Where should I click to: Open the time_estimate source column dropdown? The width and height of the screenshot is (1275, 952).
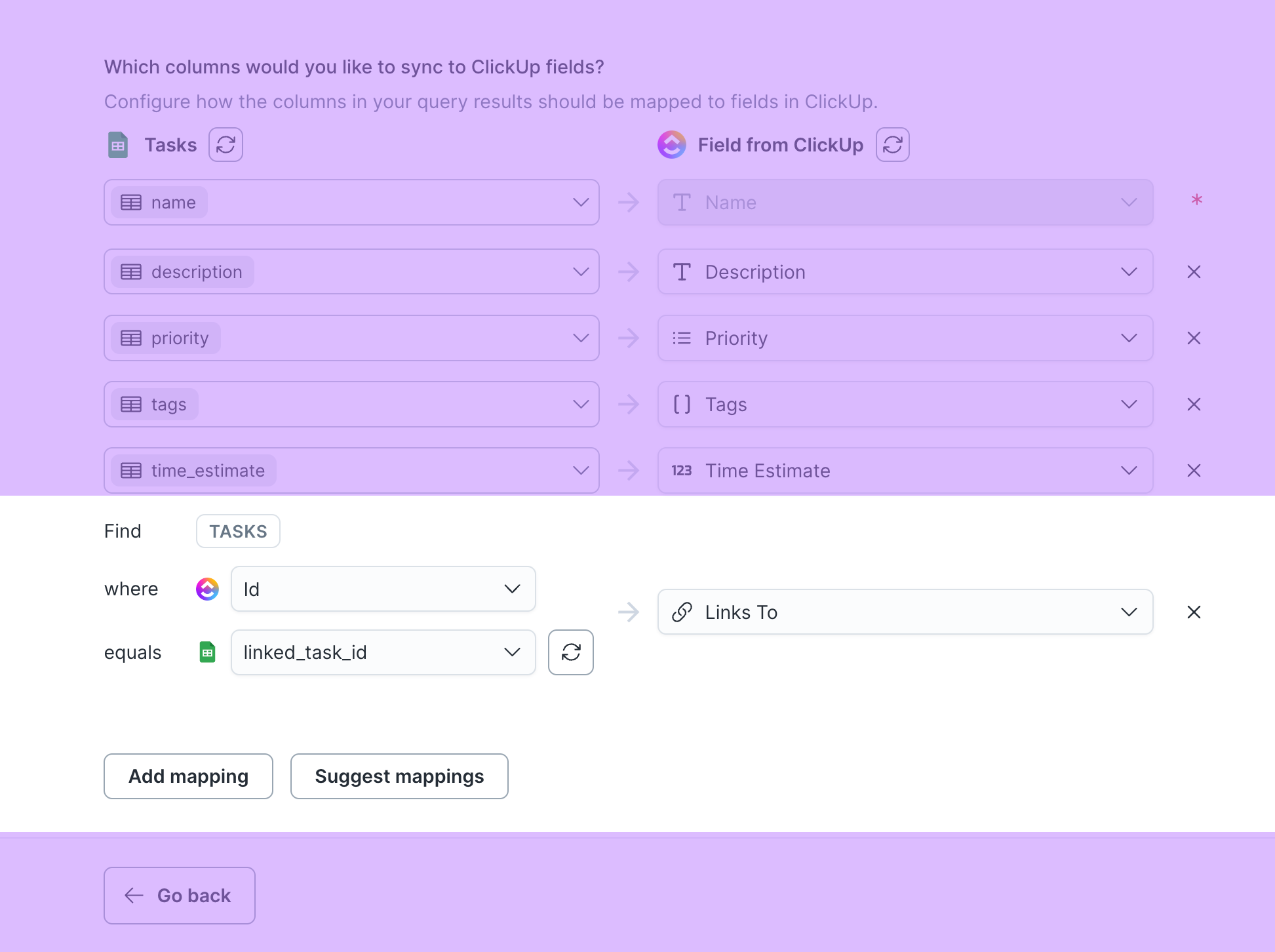tap(351, 471)
